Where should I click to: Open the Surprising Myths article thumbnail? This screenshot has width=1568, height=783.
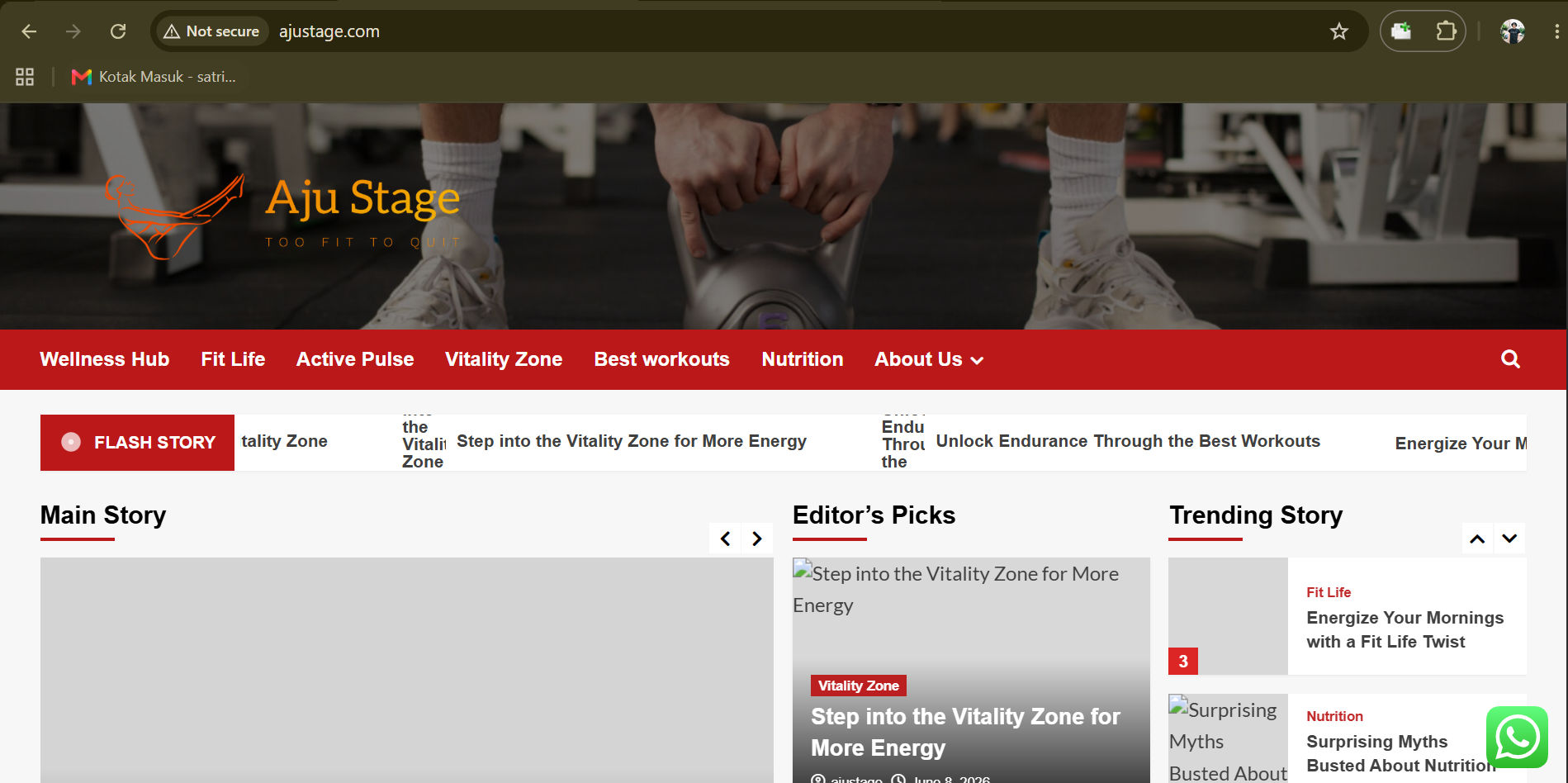pos(1228,738)
